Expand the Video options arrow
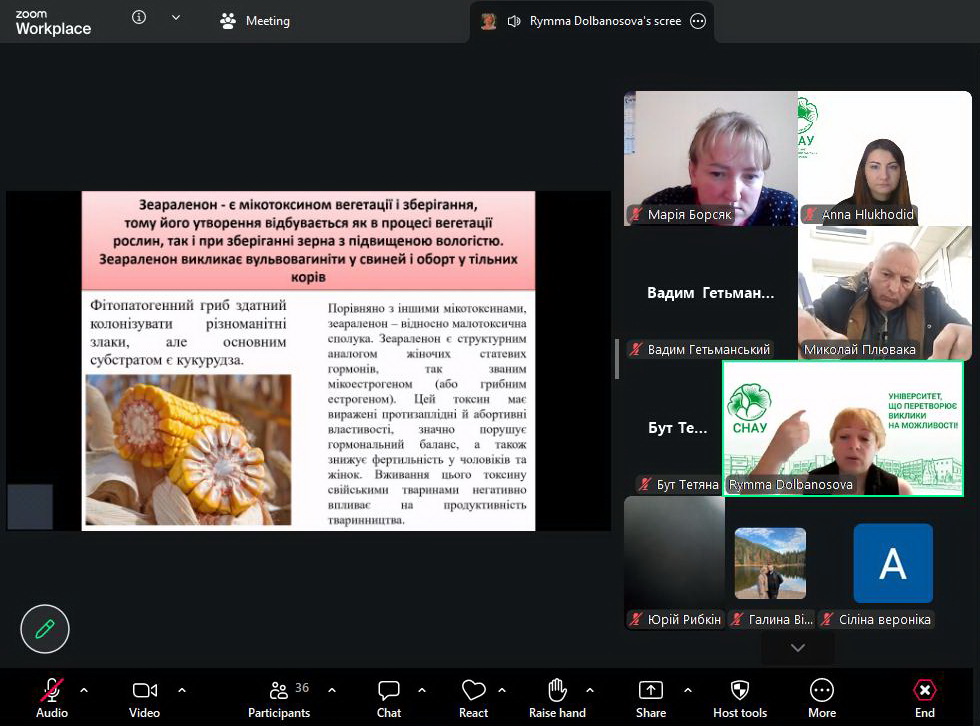This screenshot has width=980, height=726. point(182,690)
